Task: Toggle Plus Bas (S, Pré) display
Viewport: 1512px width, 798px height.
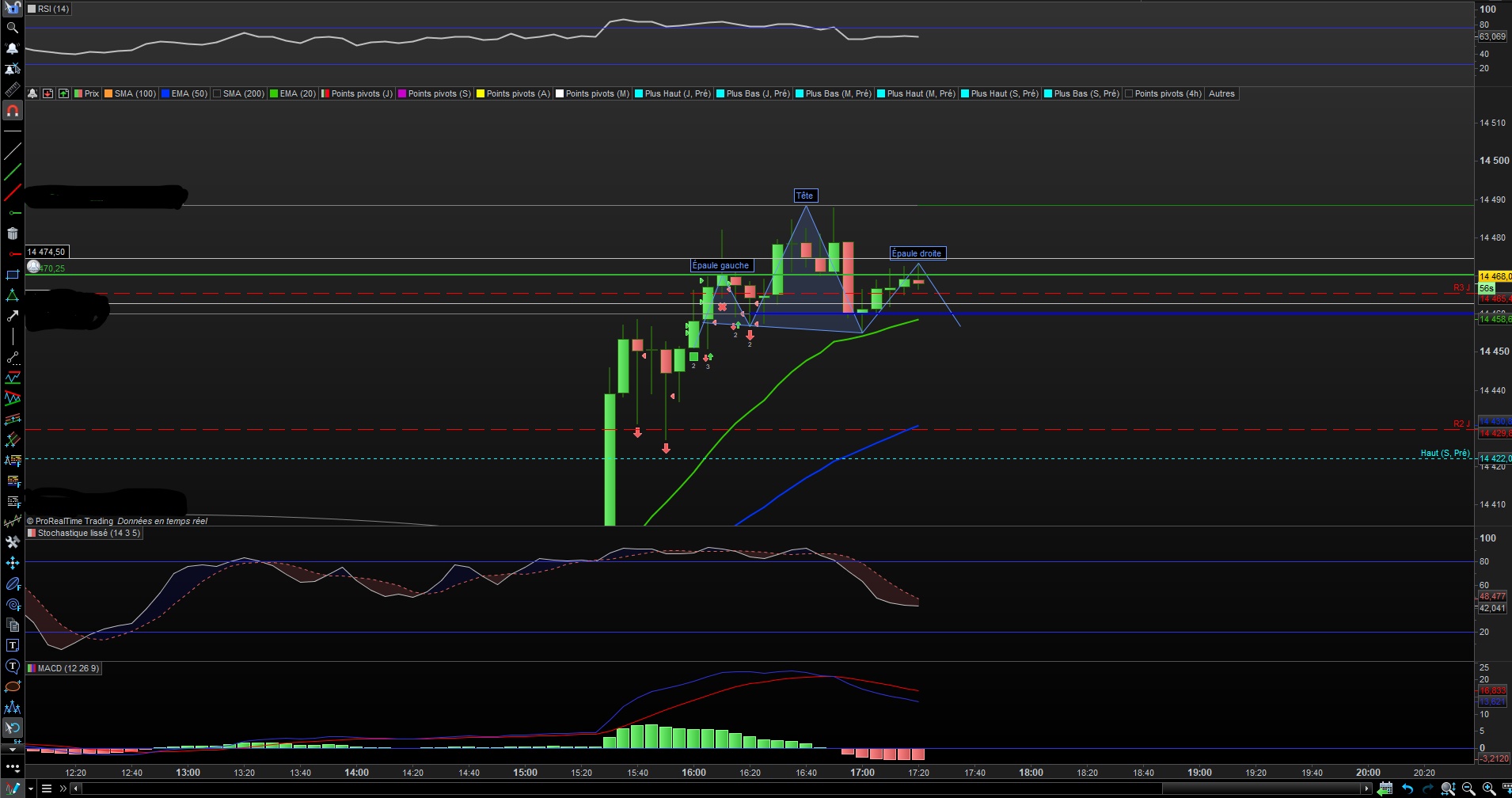Action: point(1048,93)
